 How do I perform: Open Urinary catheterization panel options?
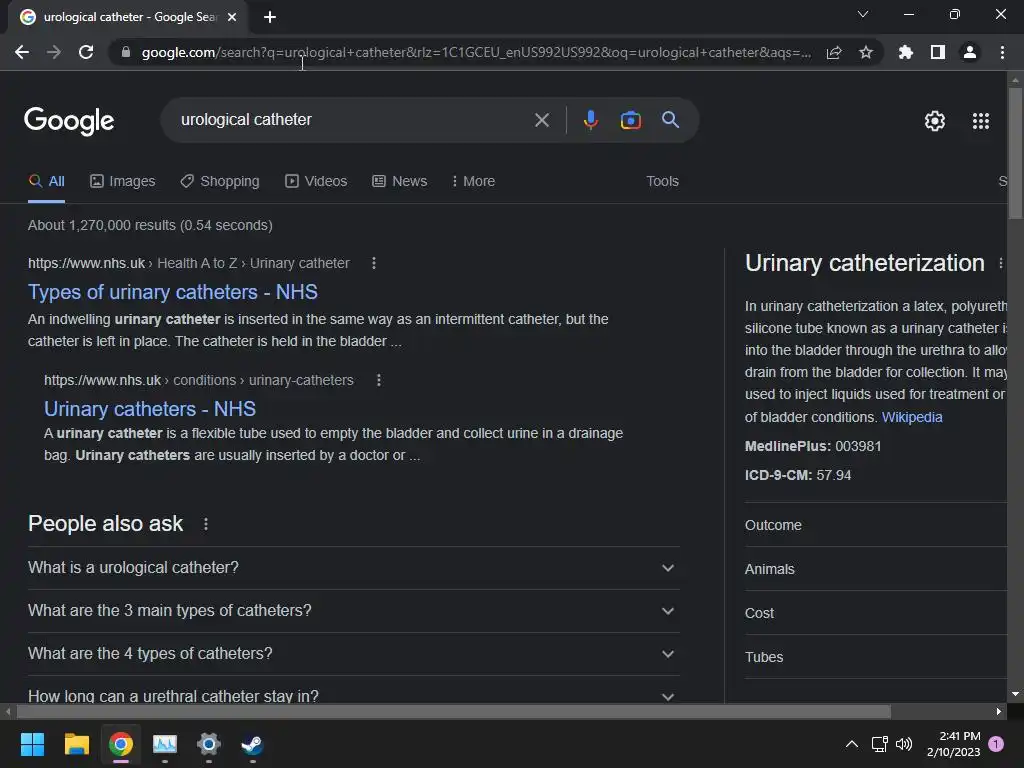tap(1000, 263)
